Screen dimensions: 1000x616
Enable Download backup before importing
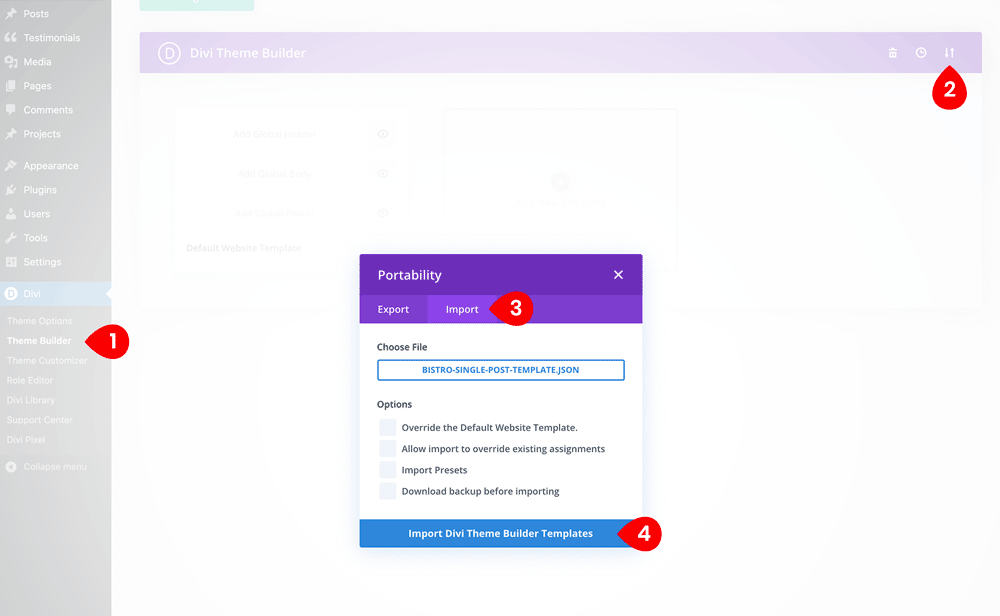click(x=388, y=491)
